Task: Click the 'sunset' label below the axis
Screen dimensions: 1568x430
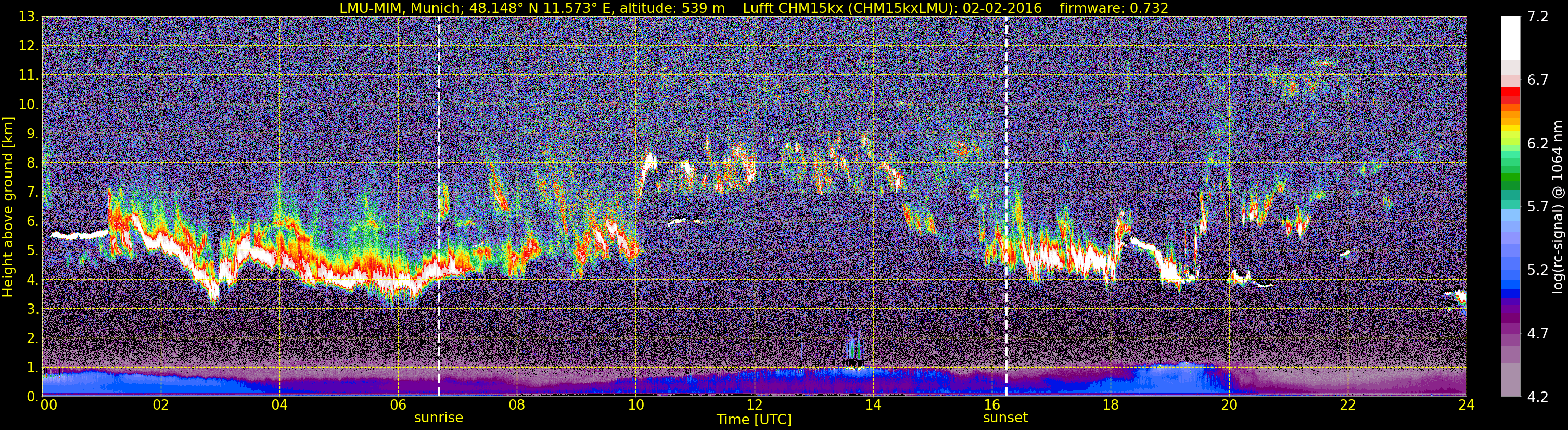Action: [1005, 418]
